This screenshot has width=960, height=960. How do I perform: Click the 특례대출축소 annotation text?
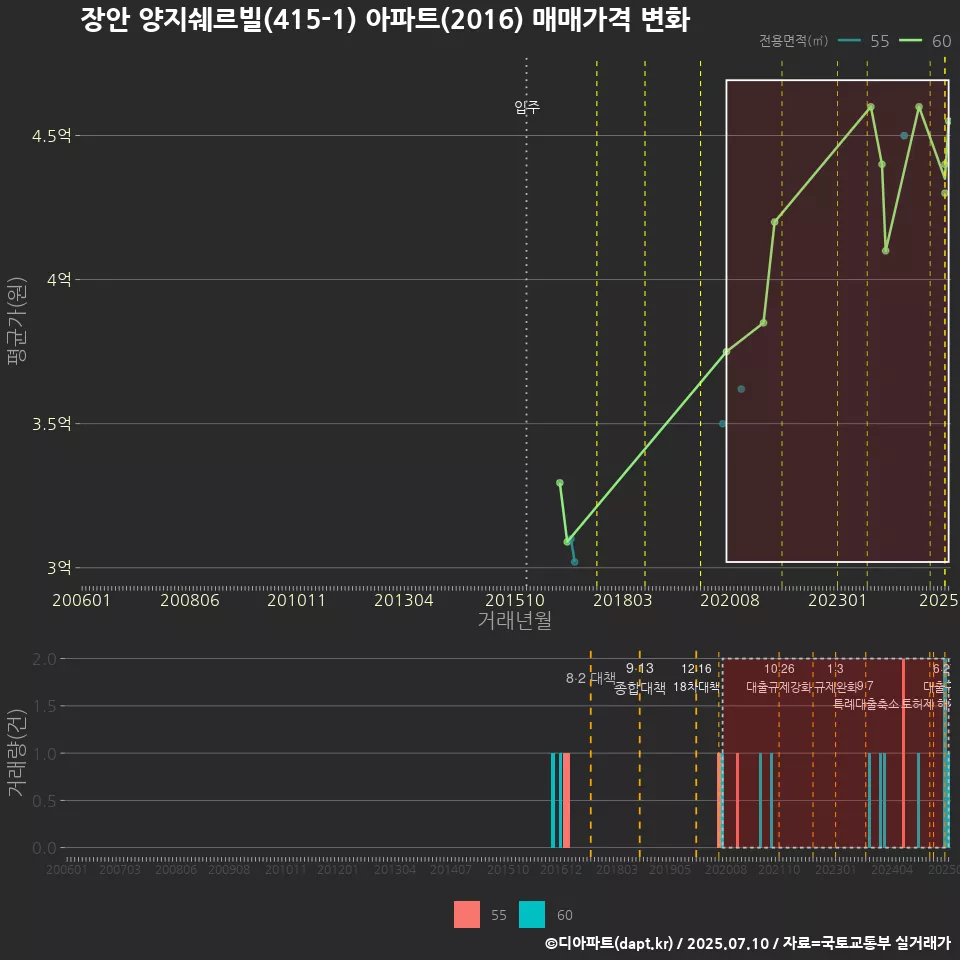[866, 704]
